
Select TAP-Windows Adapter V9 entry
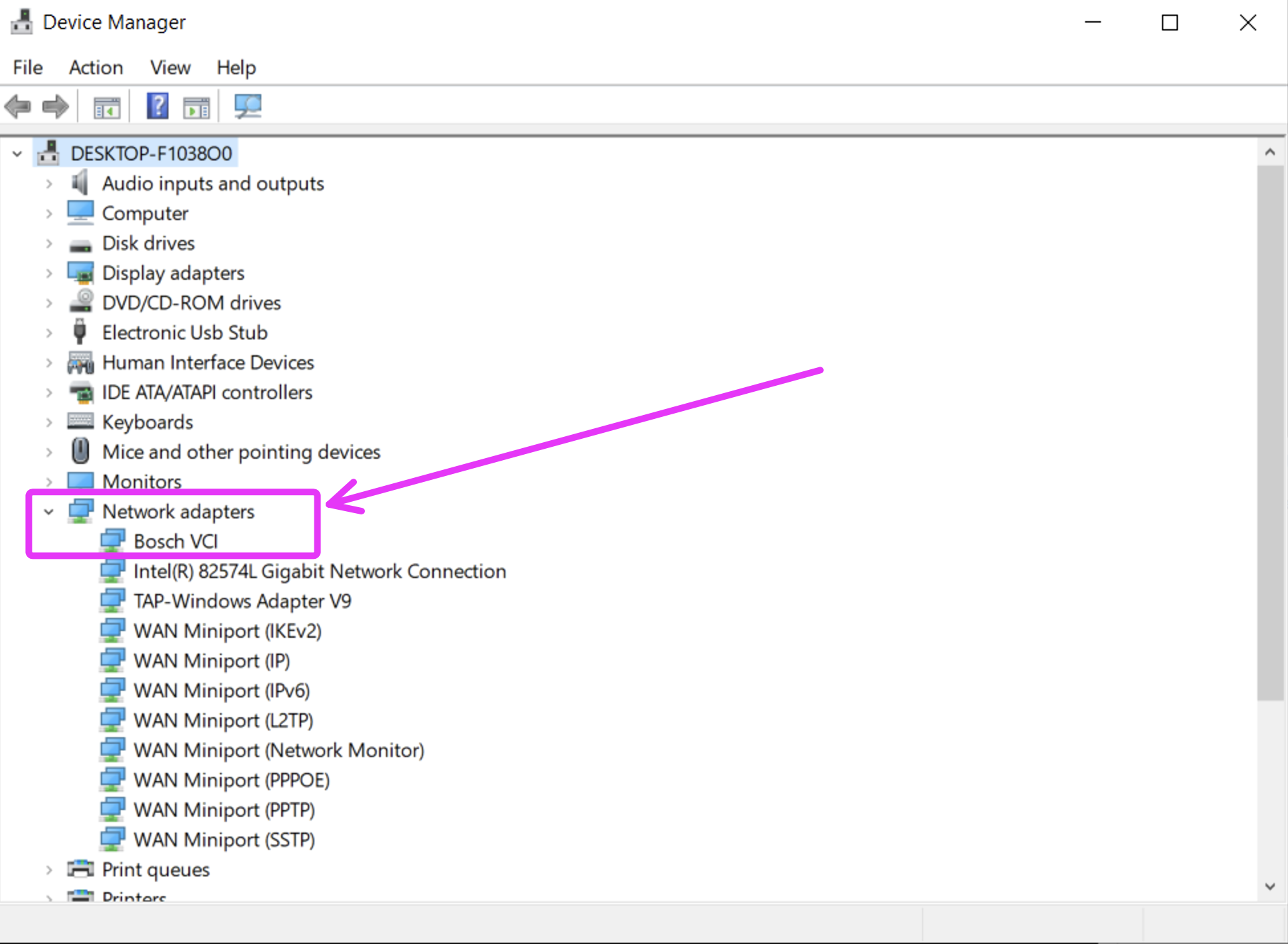pos(242,601)
